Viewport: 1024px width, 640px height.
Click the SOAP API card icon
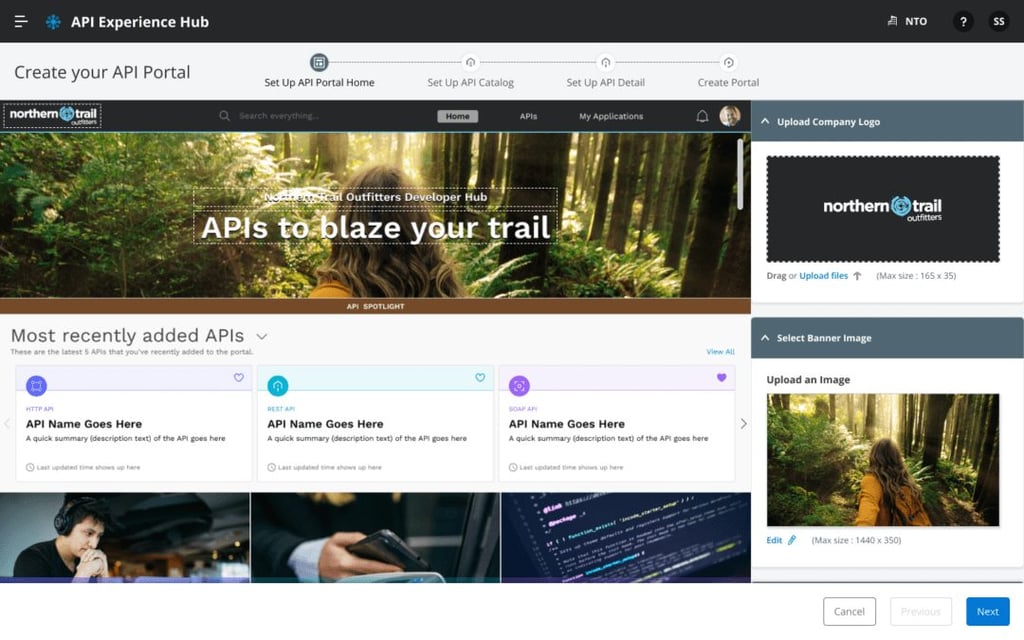point(519,386)
